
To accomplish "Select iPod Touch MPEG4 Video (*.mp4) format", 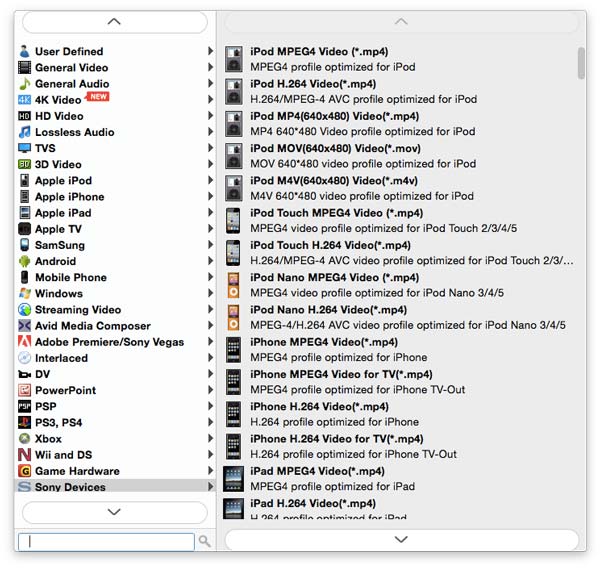I will pos(400,220).
